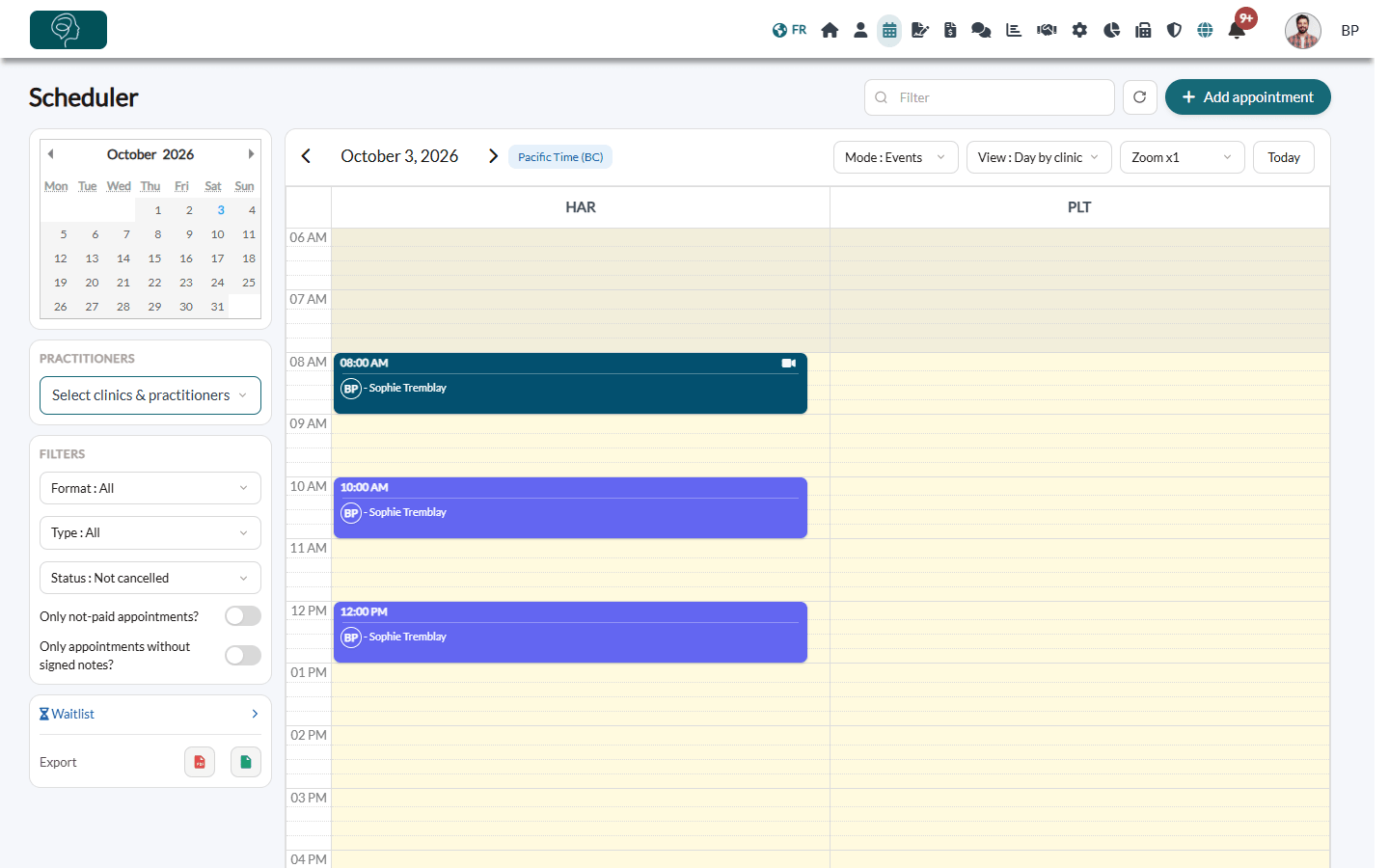Open the Mode : Events dropdown
Viewport: 1389px width, 868px height.
pyautogui.click(x=895, y=157)
